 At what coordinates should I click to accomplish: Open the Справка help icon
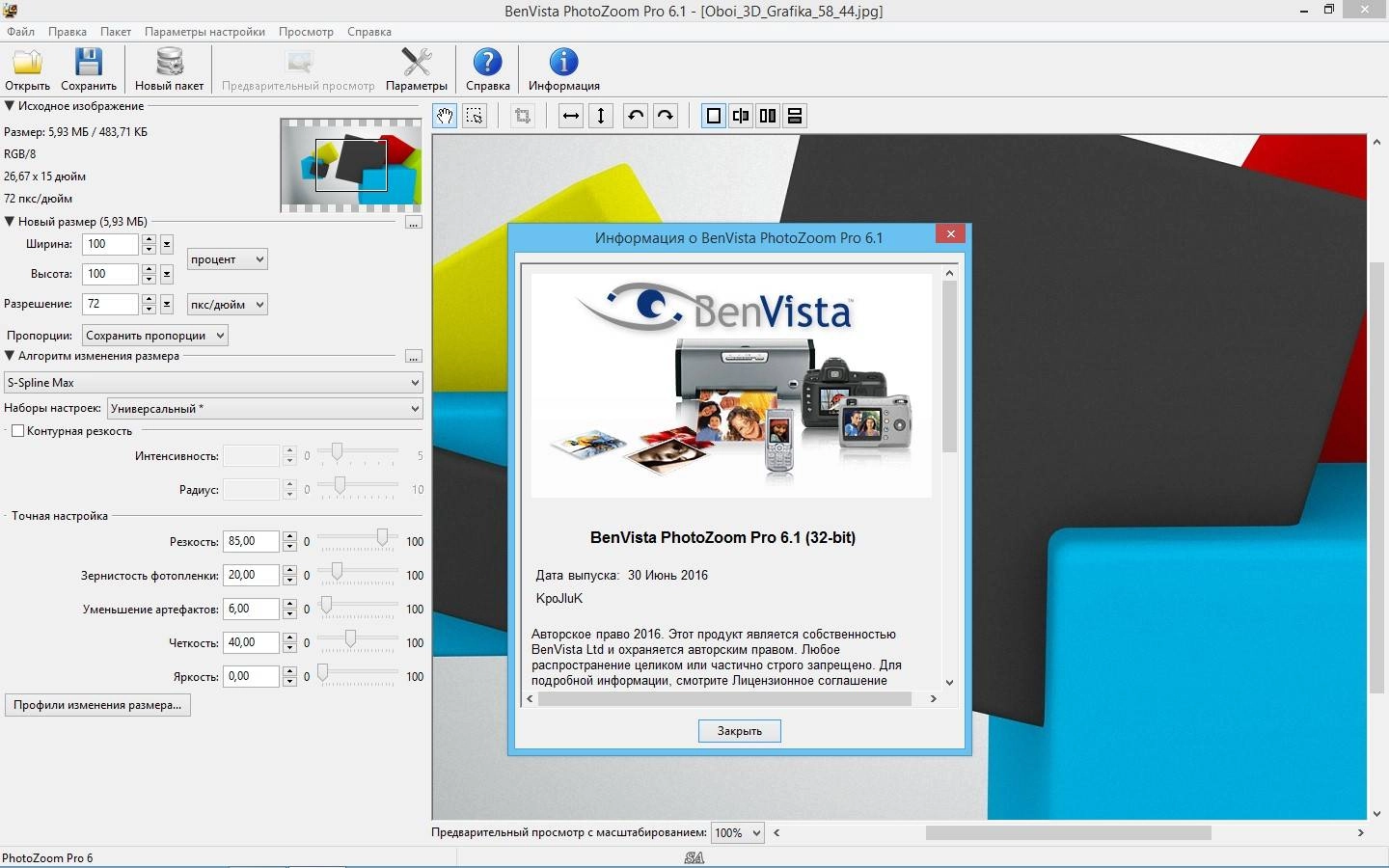pos(488,69)
